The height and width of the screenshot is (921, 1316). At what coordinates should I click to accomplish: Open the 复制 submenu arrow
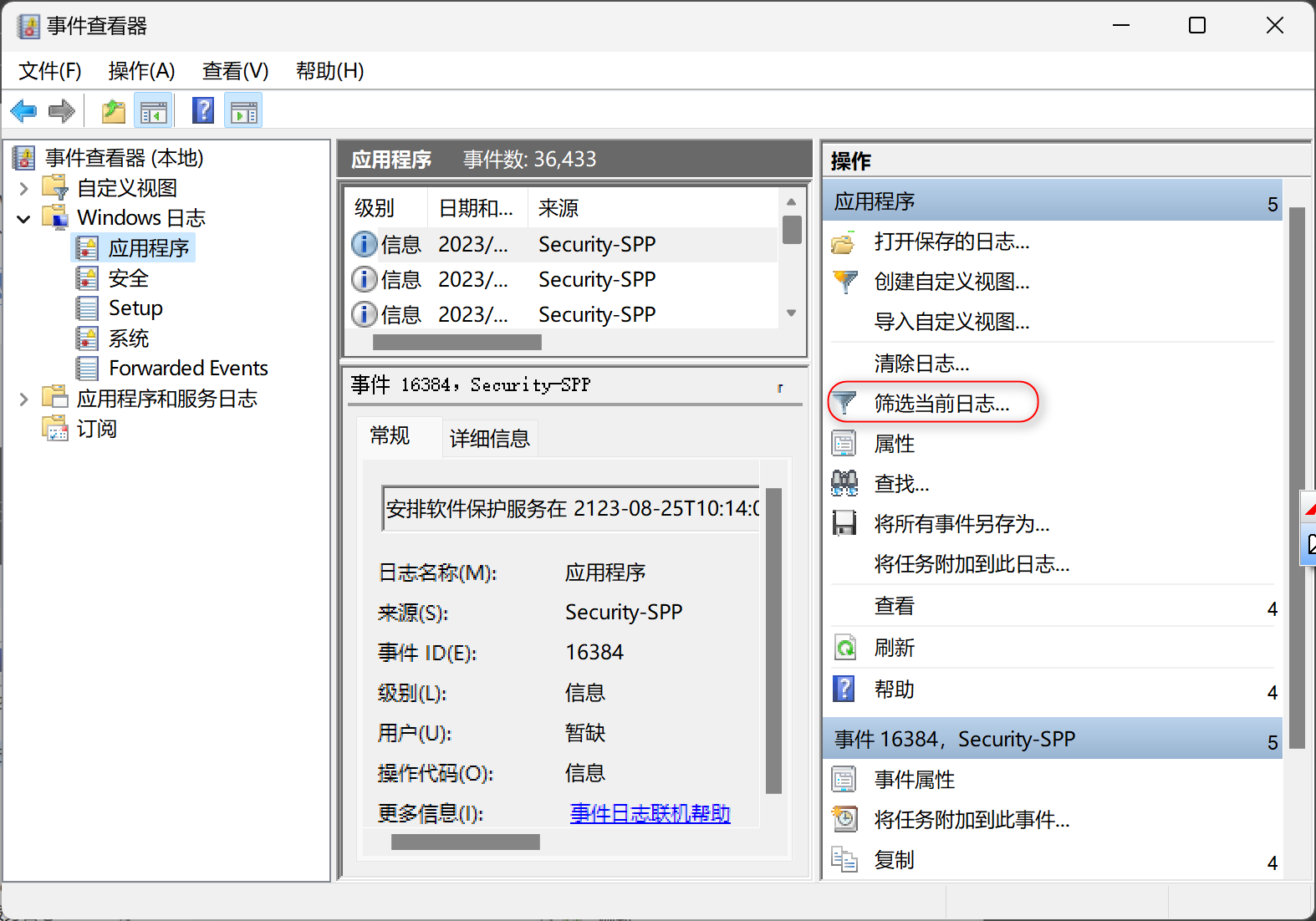click(1272, 862)
